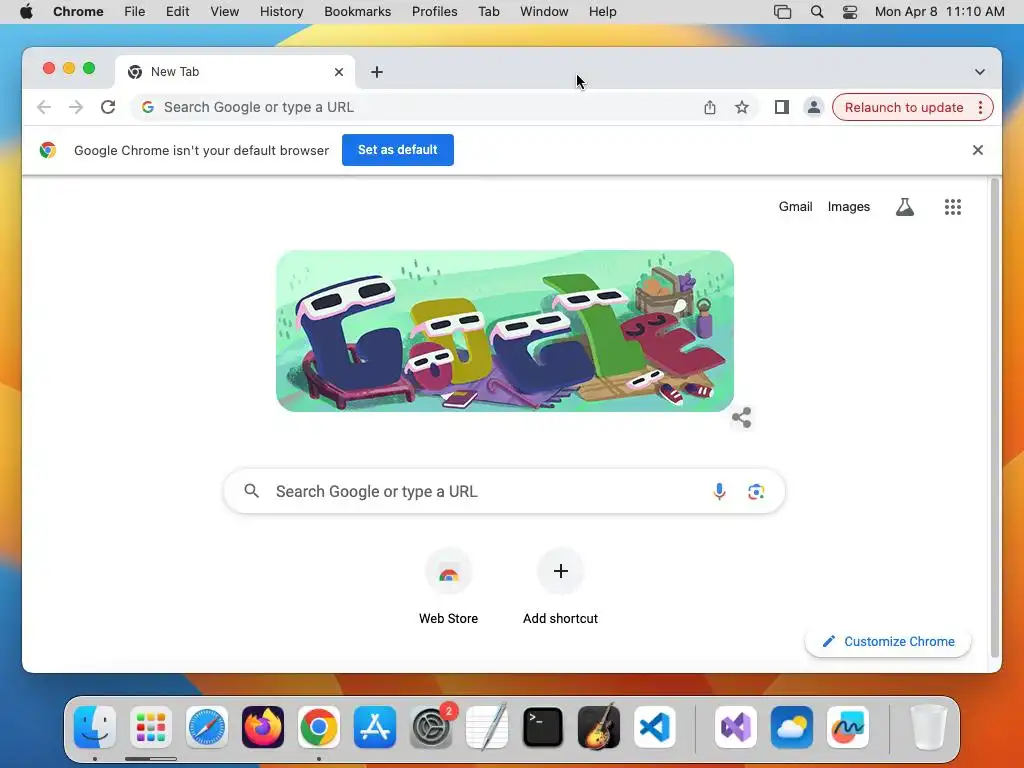Open a new tab with plus button
Screen dimensions: 1024x768
377,72
